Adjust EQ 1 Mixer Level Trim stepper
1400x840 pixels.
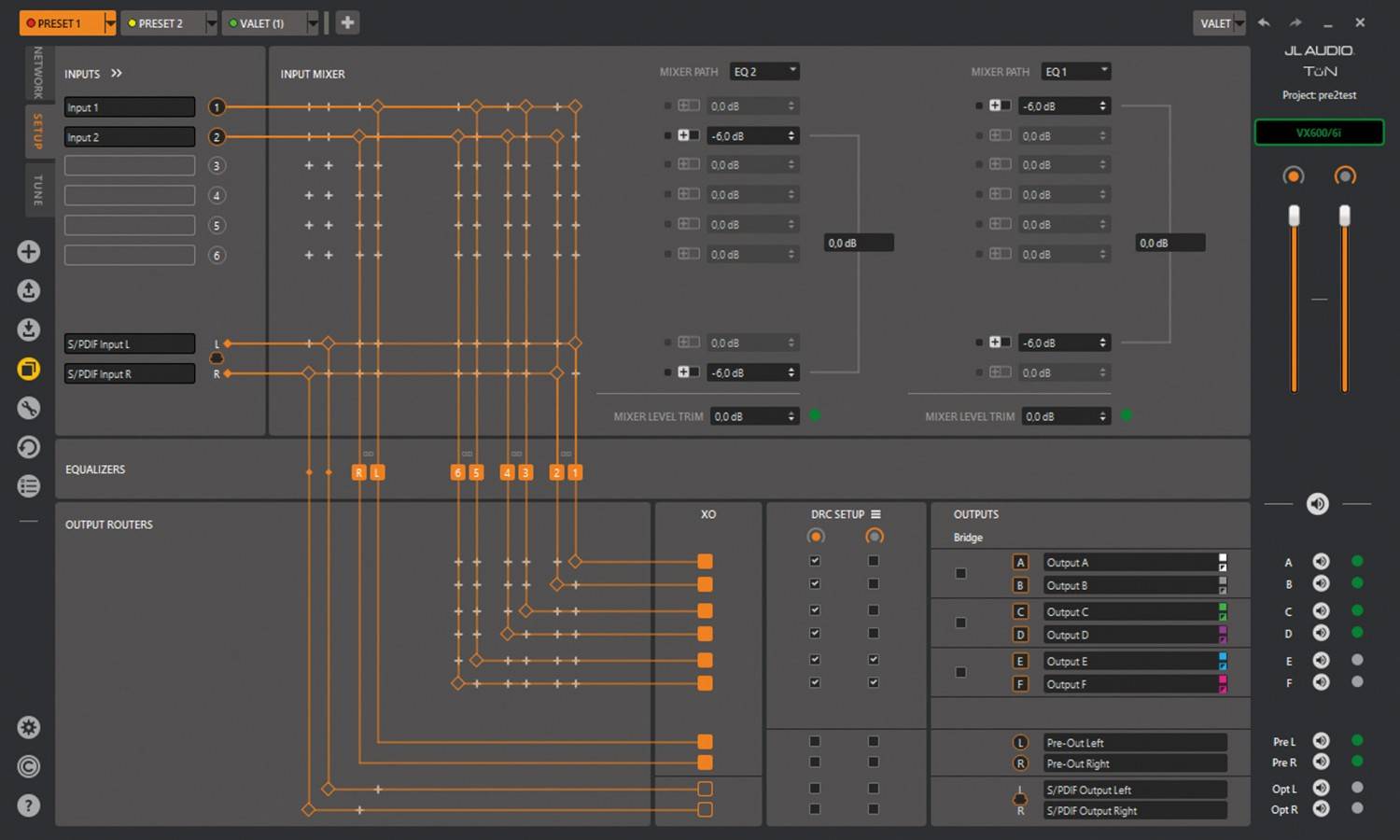[x=1102, y=416]
